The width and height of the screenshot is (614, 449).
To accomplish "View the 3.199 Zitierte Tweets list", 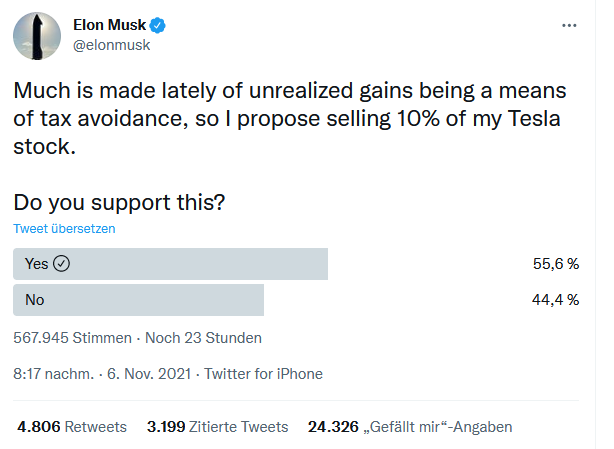I will [x=217, y=427].
